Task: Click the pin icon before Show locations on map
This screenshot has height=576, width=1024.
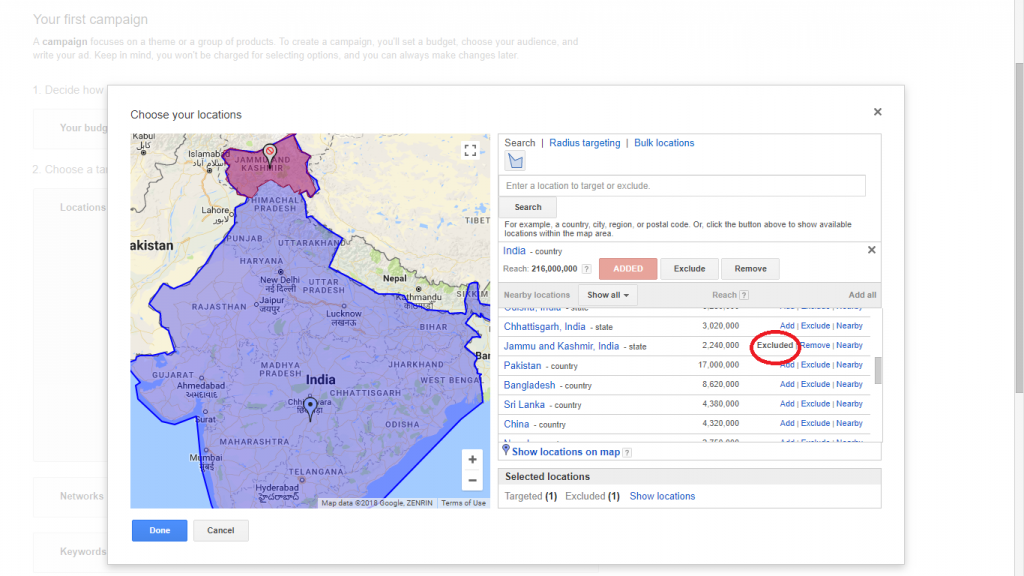Action: click(506, 450)
